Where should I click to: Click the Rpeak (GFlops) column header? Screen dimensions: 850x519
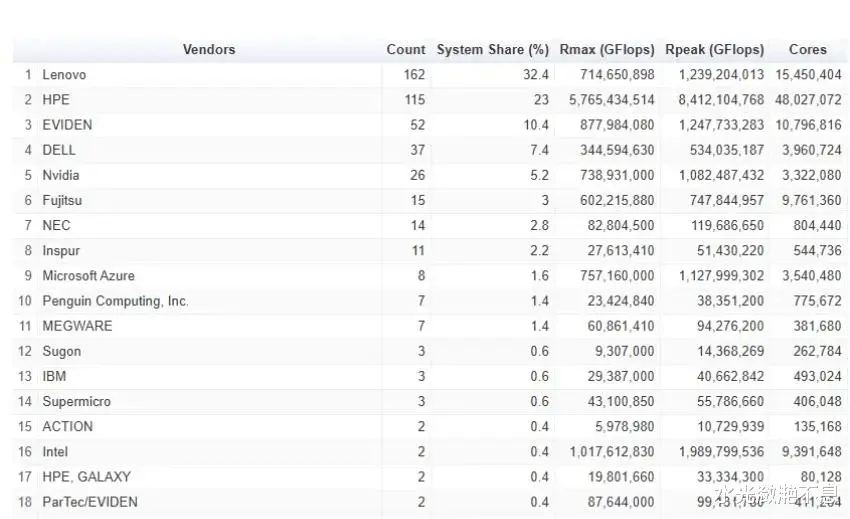click(x=714, y=49)
